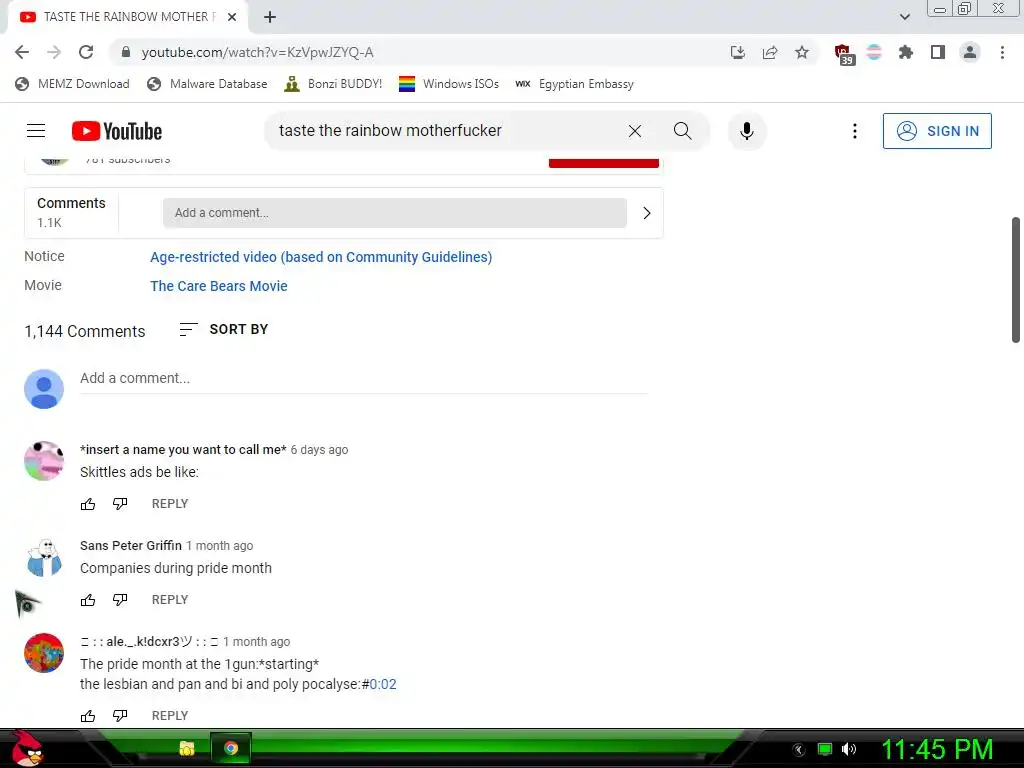Select the TASTE THE RAINBOW tab
The image size is (1024, 768).
pyautogui.click(x=128, y=17)
